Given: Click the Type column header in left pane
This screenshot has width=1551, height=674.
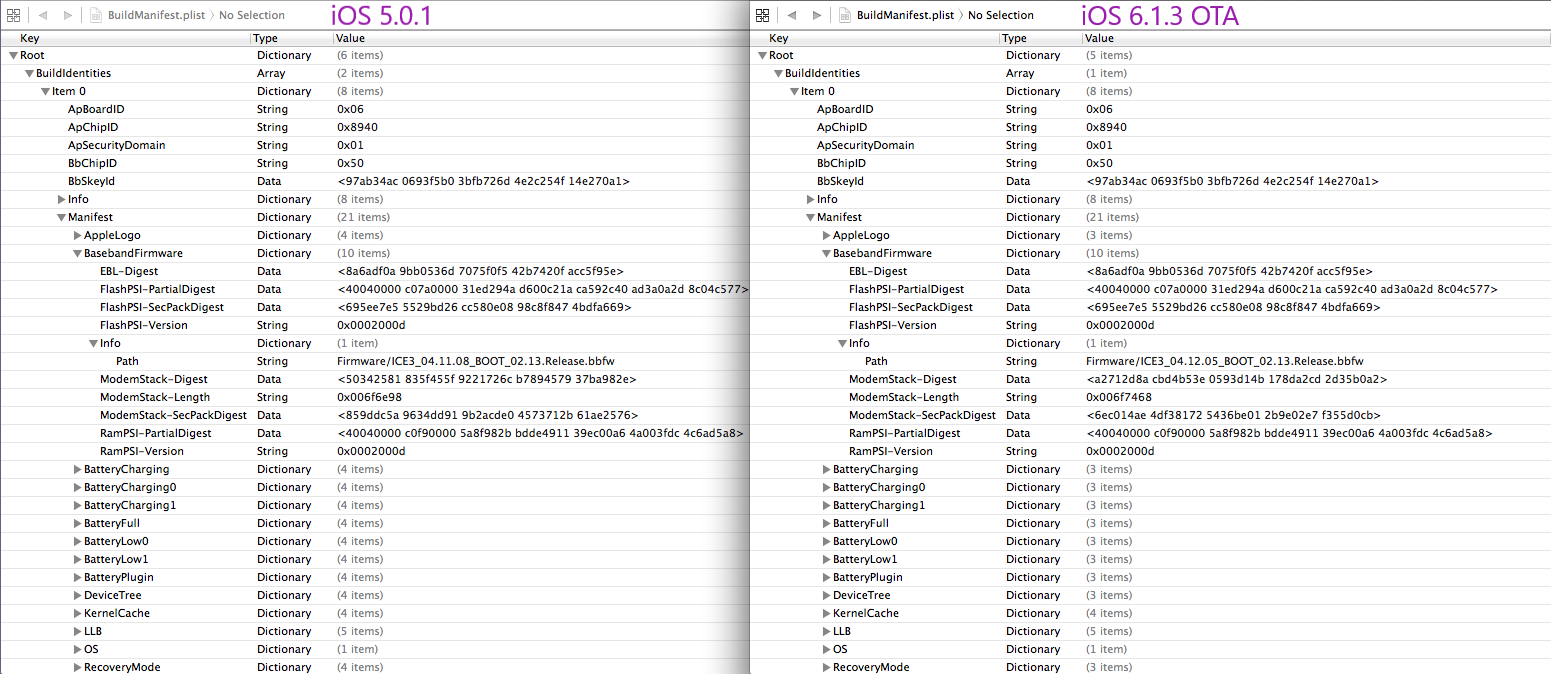Looking at the screenshot, I should click(292, 38).
